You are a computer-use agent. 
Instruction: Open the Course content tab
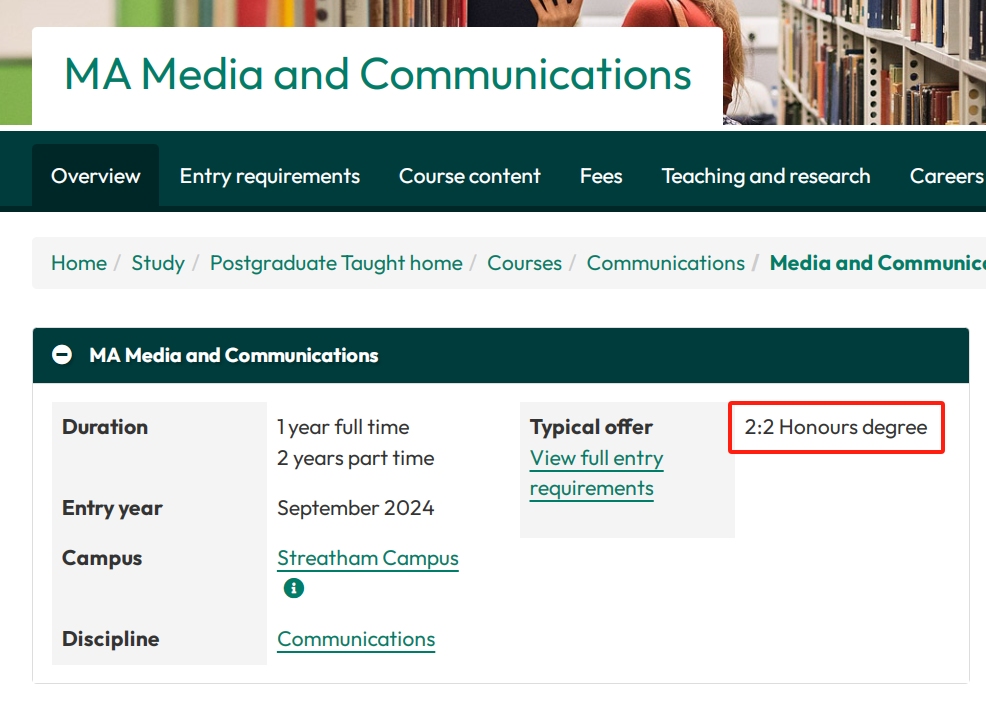pyautogui.click(x=469, y=176)
